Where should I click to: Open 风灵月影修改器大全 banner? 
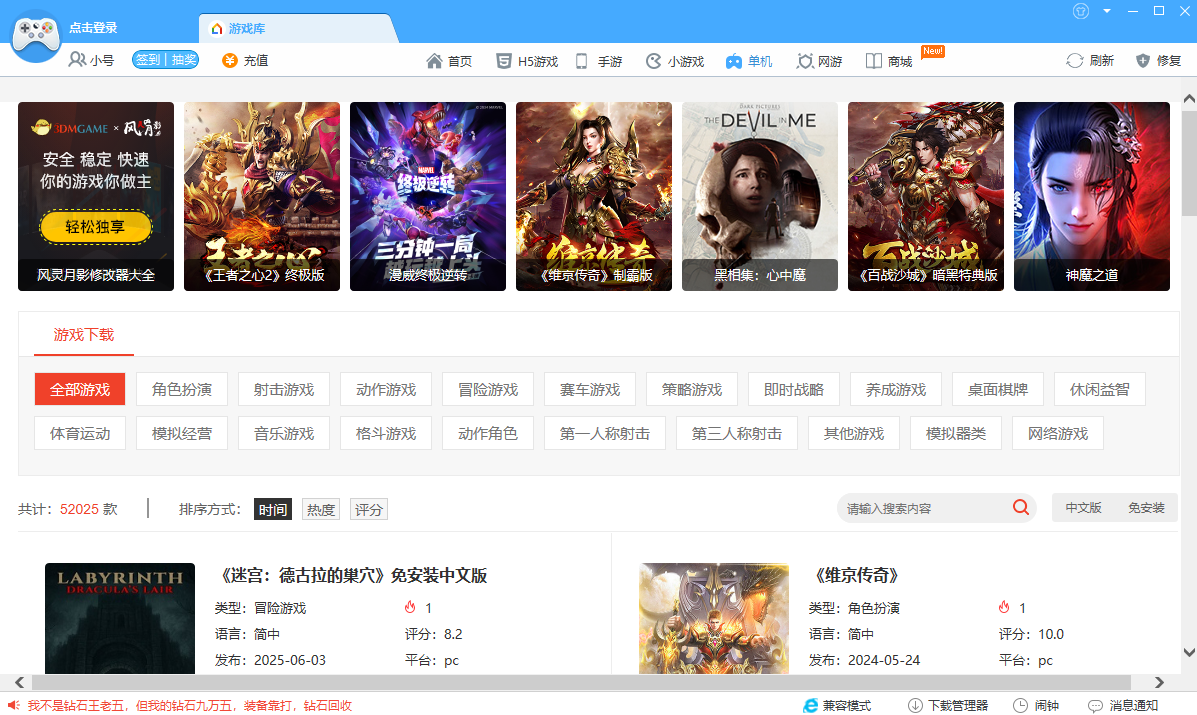95,196
